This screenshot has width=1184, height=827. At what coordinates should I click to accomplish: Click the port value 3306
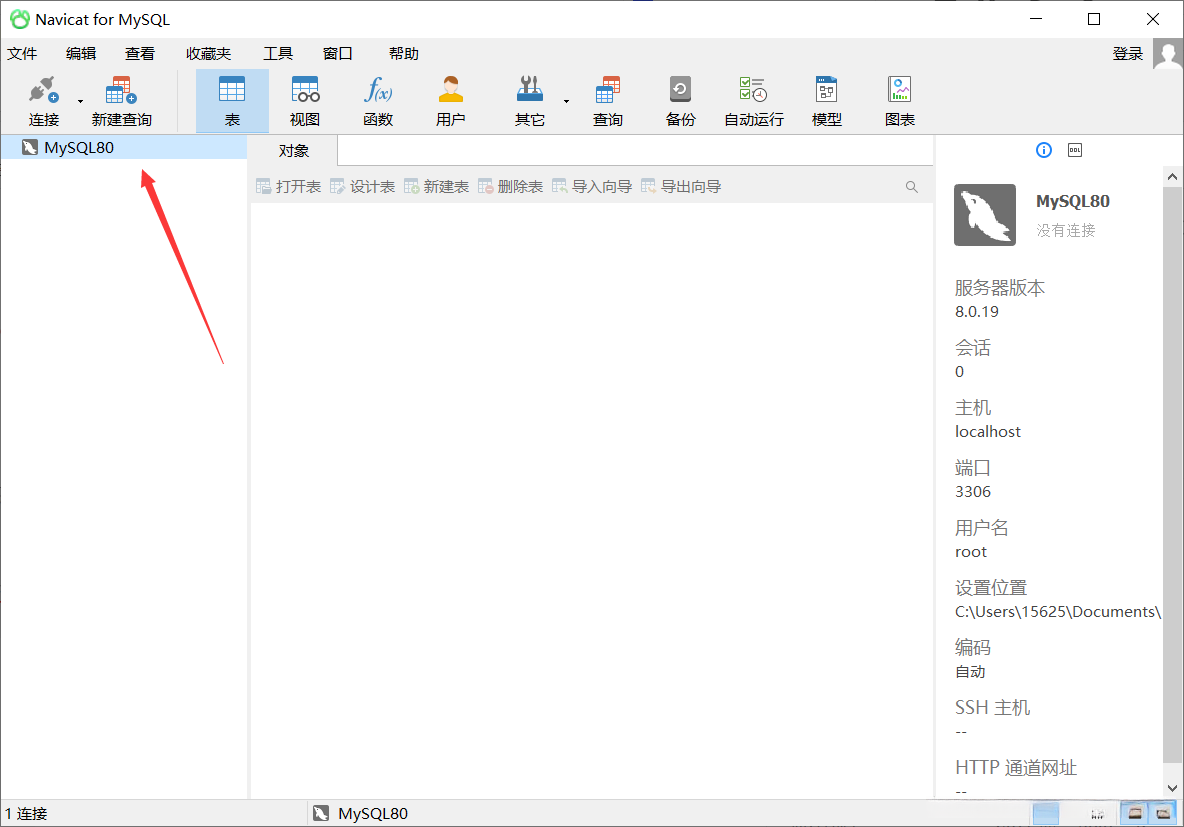point(973,492)
